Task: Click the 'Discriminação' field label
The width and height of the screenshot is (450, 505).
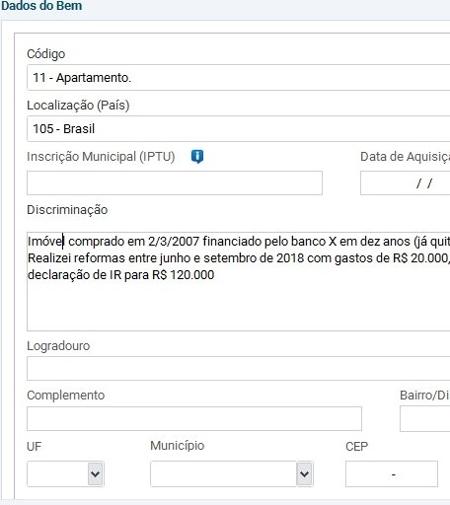Action: pos(67,210)
